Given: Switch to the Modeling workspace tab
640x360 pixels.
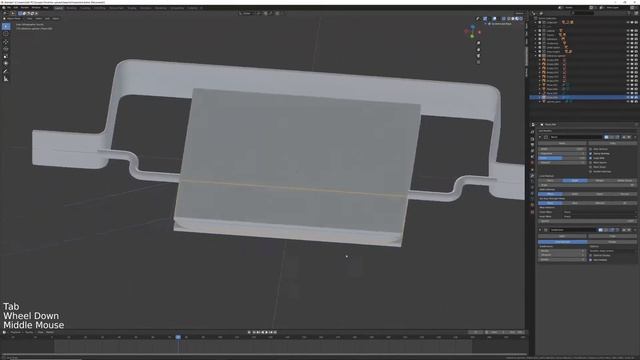Looking at the screenshot, I should point(71,8).
